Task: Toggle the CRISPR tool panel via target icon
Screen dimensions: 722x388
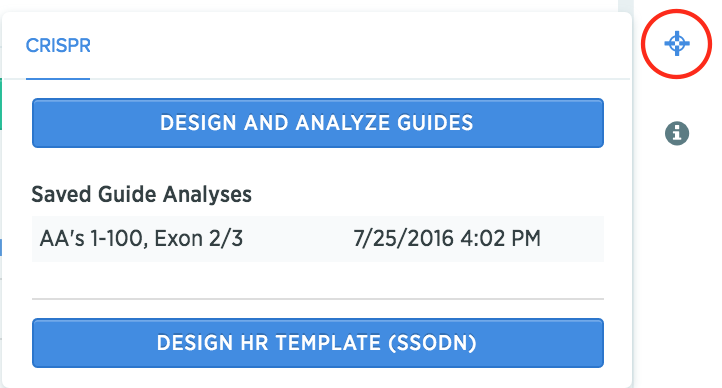Action: pos(677,44)
